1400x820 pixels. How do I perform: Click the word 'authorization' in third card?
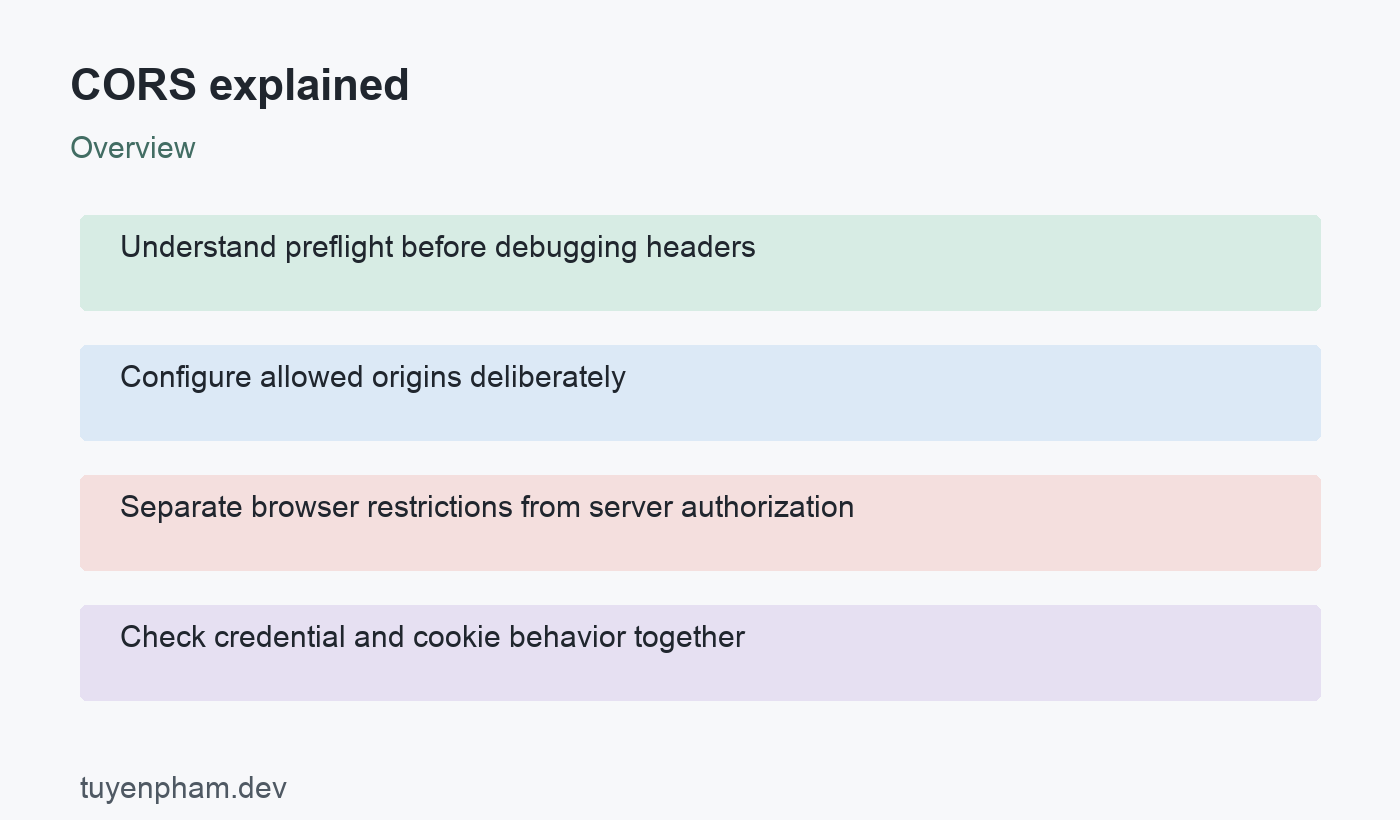pos(767,507)
